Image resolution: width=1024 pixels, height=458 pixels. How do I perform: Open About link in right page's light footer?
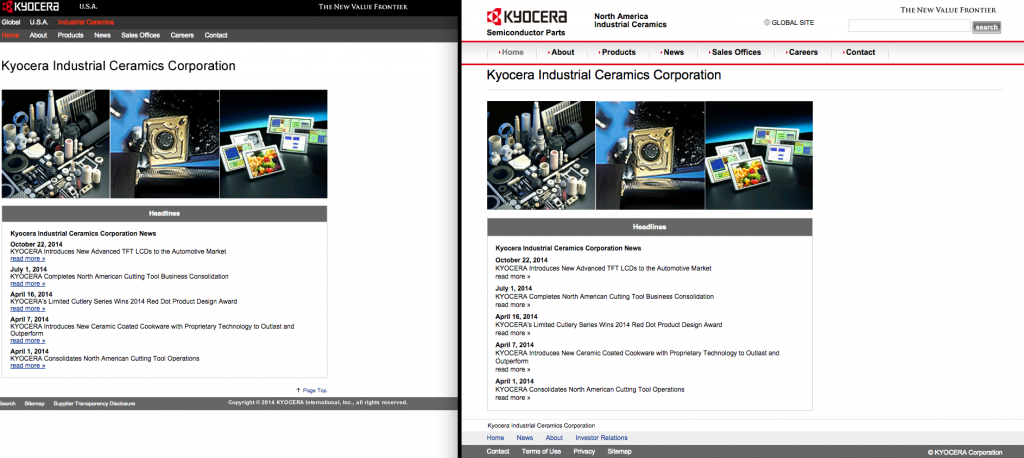[x=554, y=438]
